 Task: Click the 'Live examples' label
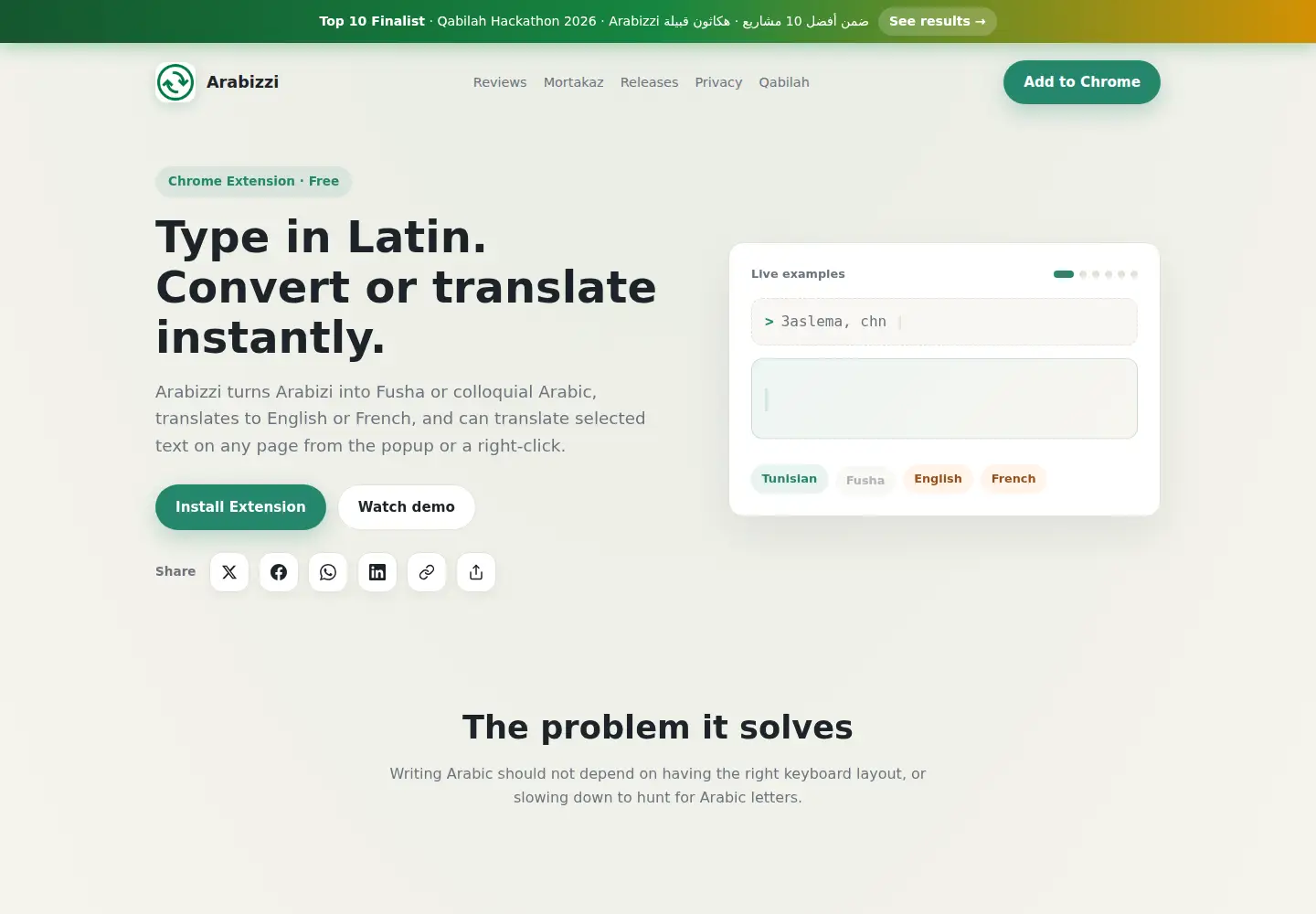click(798, 274)
